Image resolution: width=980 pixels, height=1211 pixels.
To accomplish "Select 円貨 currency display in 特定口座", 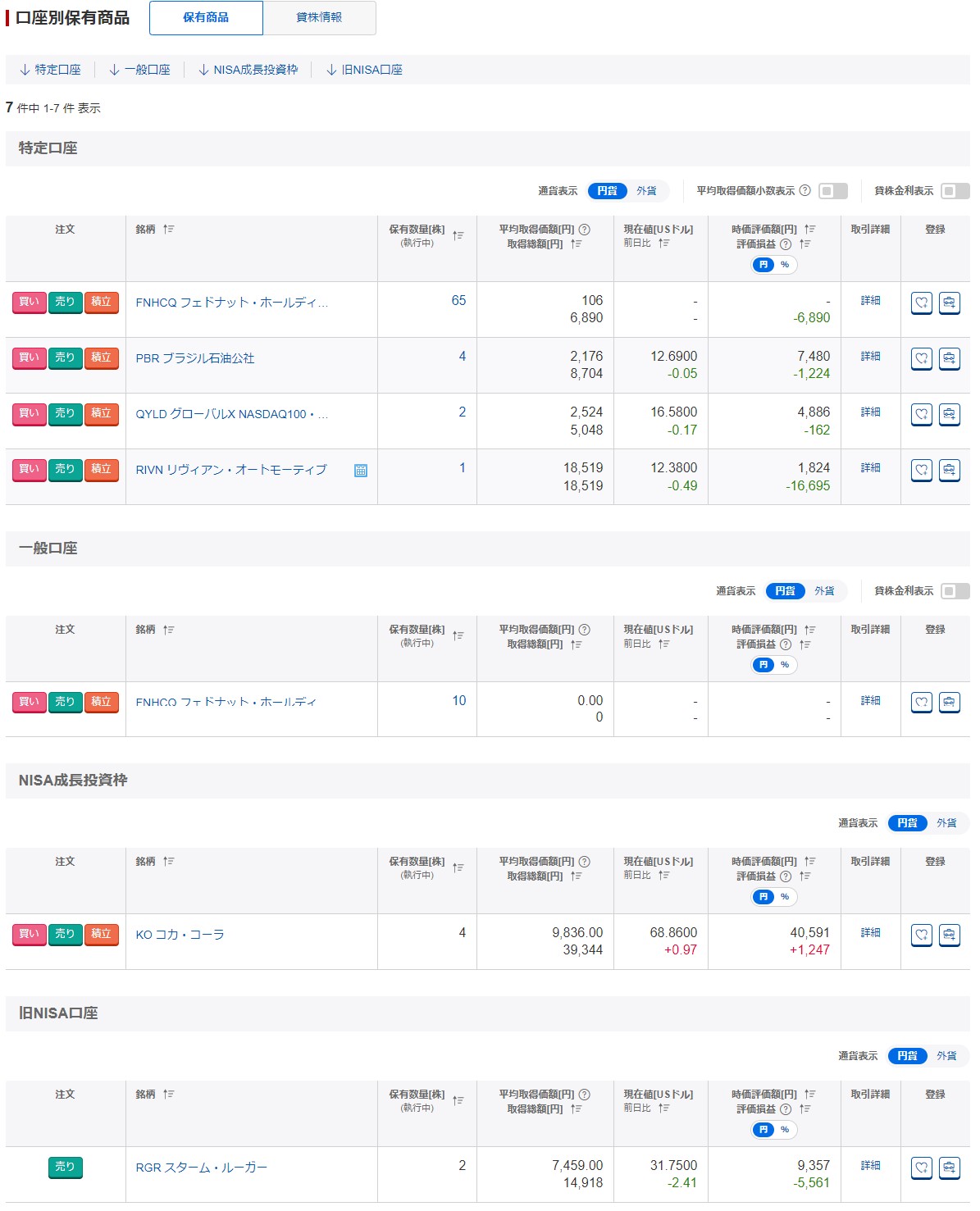I will pyautogui.click(x=608, y=191).
